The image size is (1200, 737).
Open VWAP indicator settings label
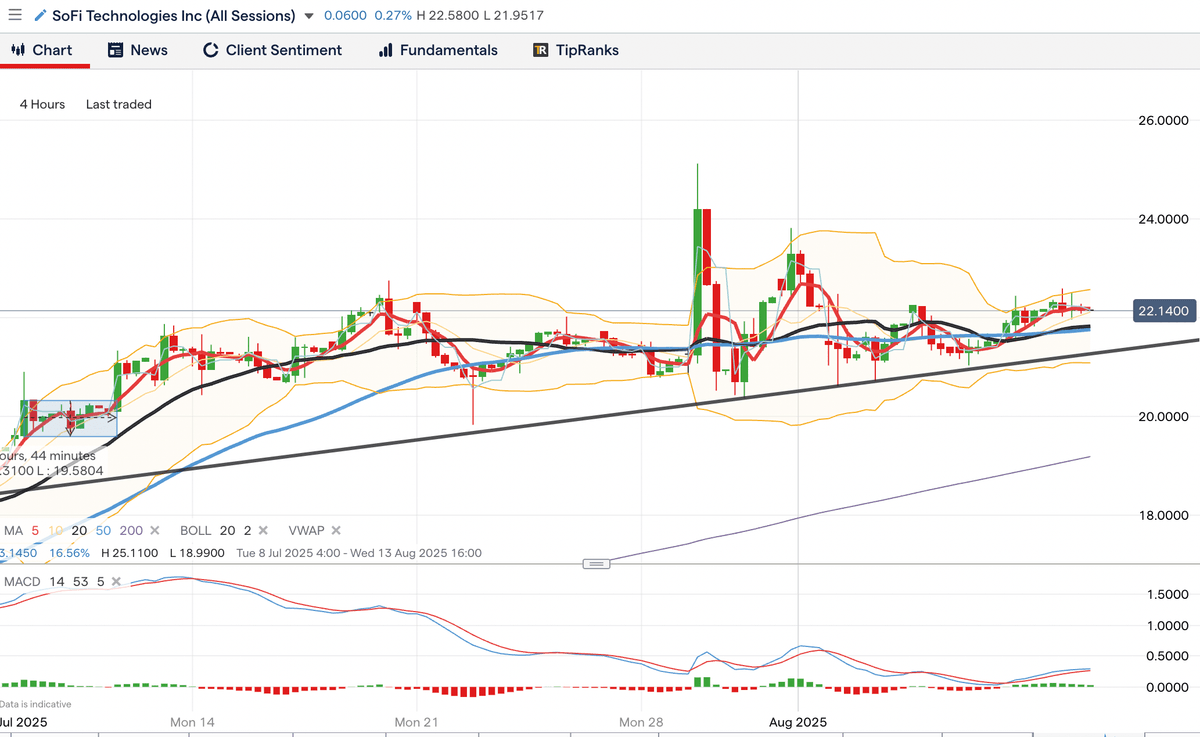(x=305, y=531)
